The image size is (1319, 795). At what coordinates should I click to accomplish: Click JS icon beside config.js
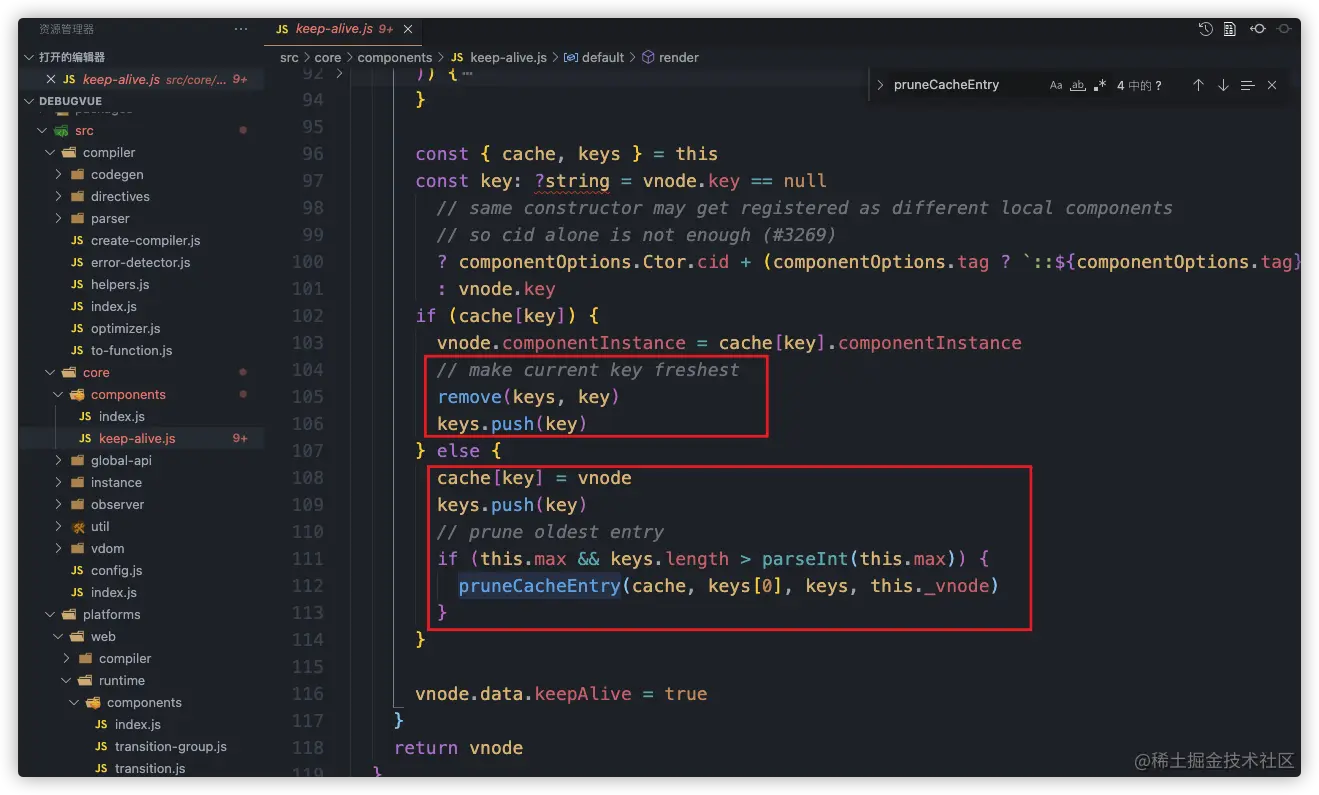coord(77,571)
